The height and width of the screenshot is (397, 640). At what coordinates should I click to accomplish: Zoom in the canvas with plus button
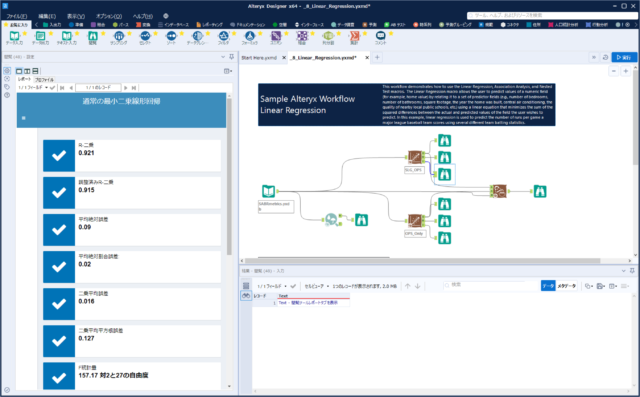coord(625,71)
